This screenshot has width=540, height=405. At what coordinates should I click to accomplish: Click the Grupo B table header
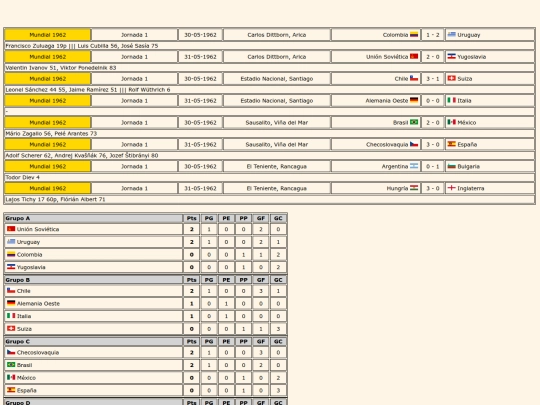(x=93, y=280)
